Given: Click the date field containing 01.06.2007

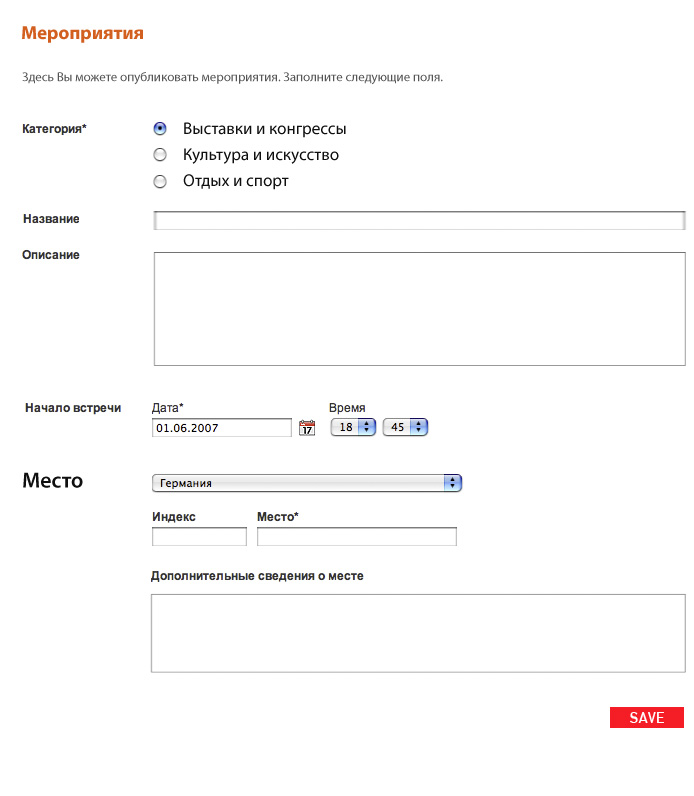Looking at the screenshot, I should (x=221, y=428).
